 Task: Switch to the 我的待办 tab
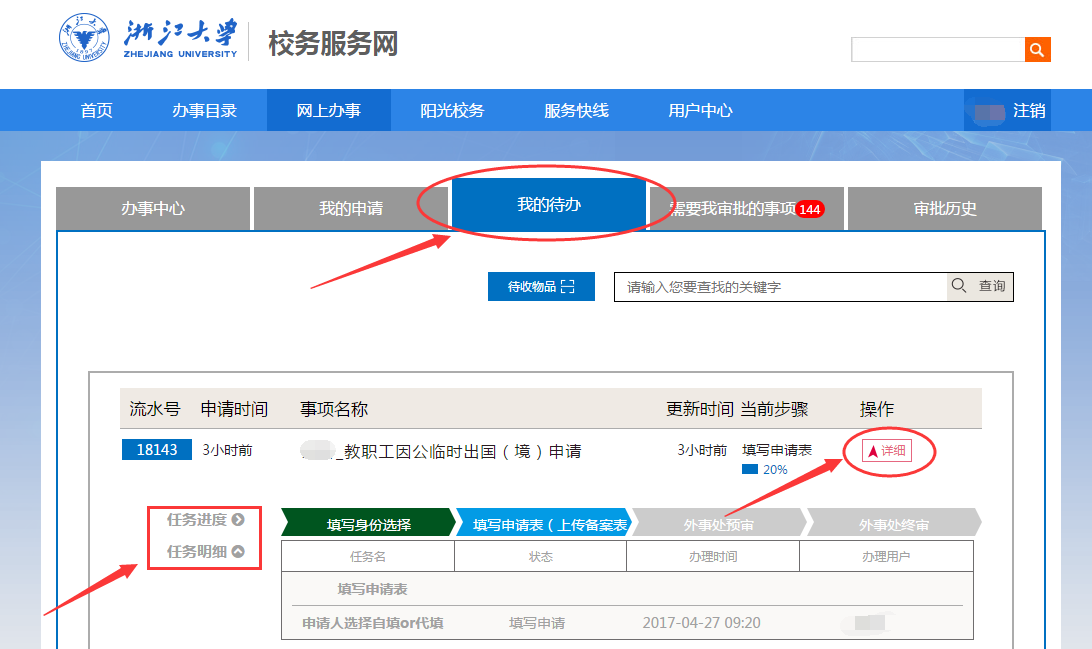(x=549, y=205)
